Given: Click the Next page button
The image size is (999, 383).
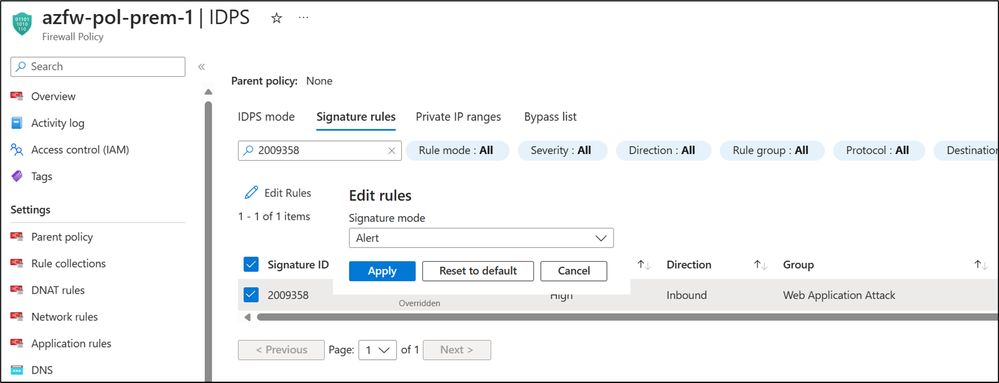Looking at the screenshot, I should 457,350.
